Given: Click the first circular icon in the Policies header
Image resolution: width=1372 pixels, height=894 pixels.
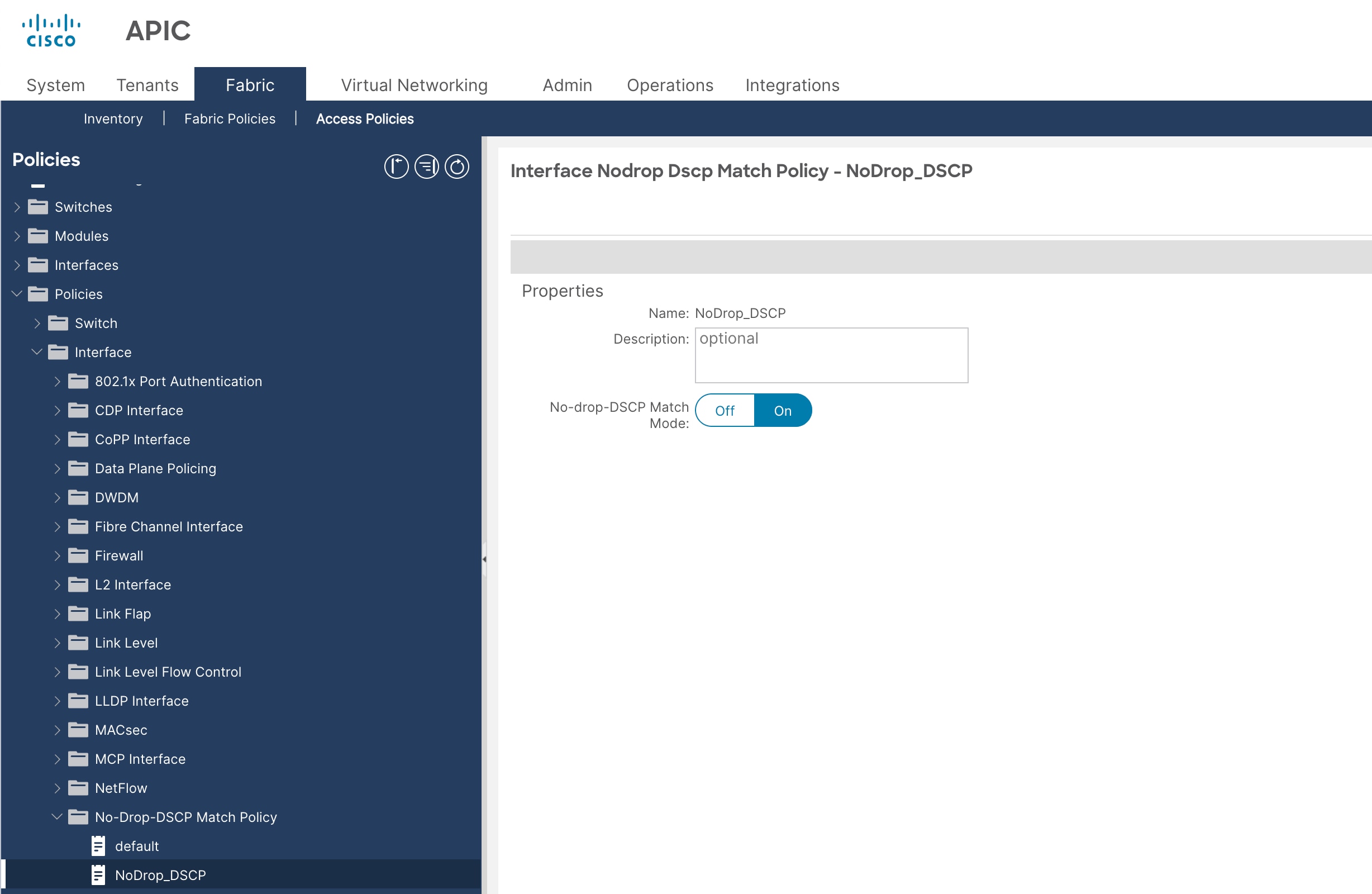Looking at the screenshot, I should click(396, 167).
